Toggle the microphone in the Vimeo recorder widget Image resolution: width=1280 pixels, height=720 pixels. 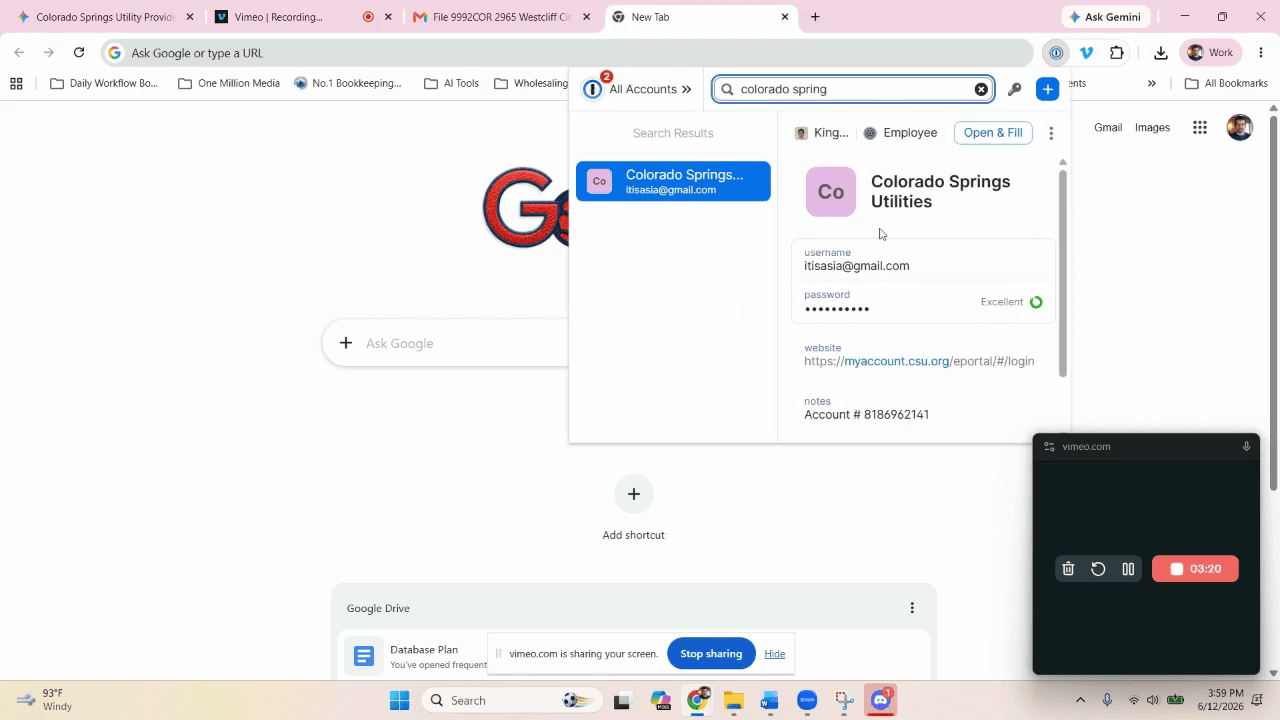pos(1246,446)
